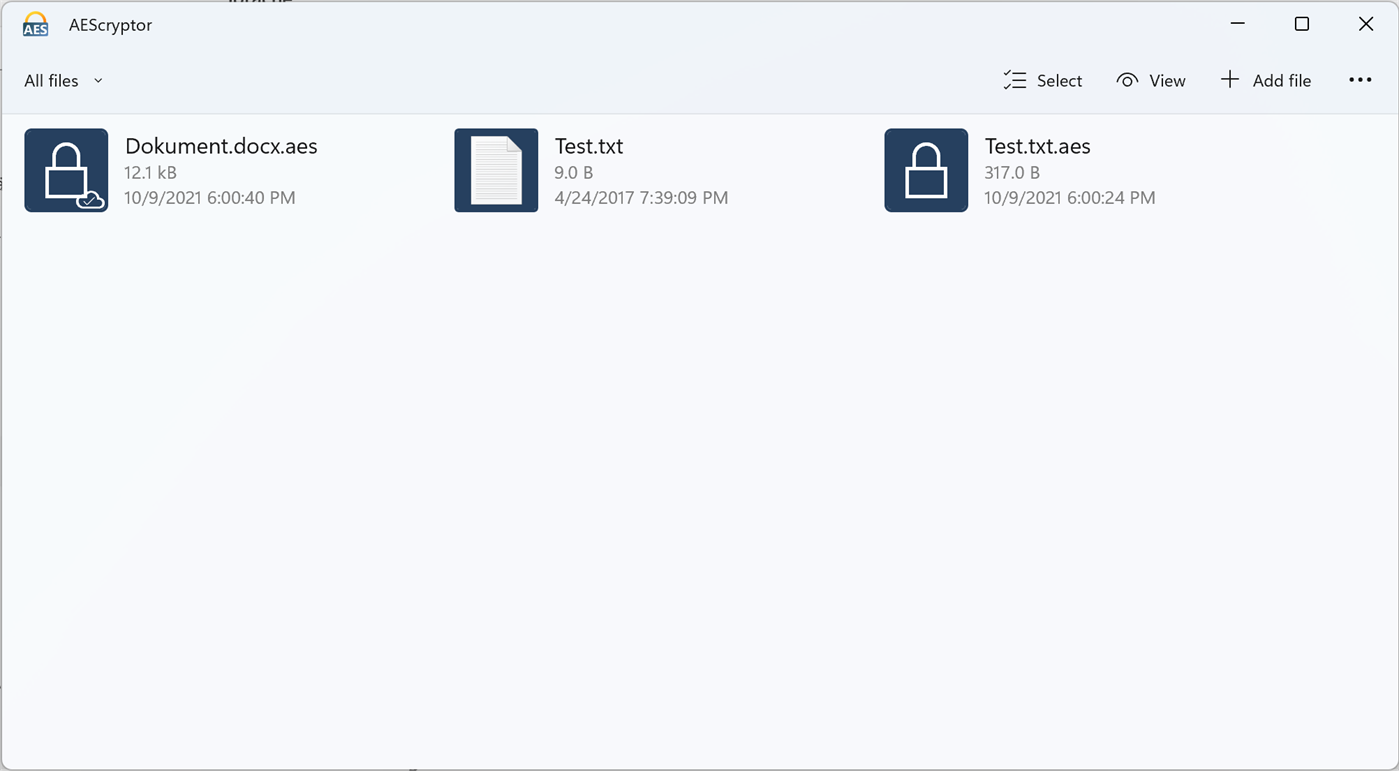Click the checklist icon next to Select
1399x771 pixels.
coord(1014,79)
